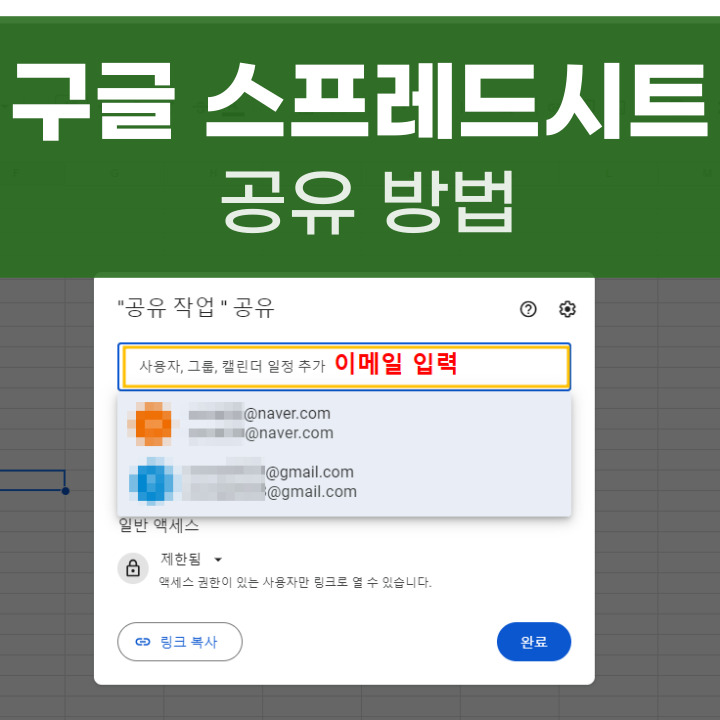Expand the 제한됨 access dropdown
The height and width of the screenshot is (720, 720).
click(191, 559)
